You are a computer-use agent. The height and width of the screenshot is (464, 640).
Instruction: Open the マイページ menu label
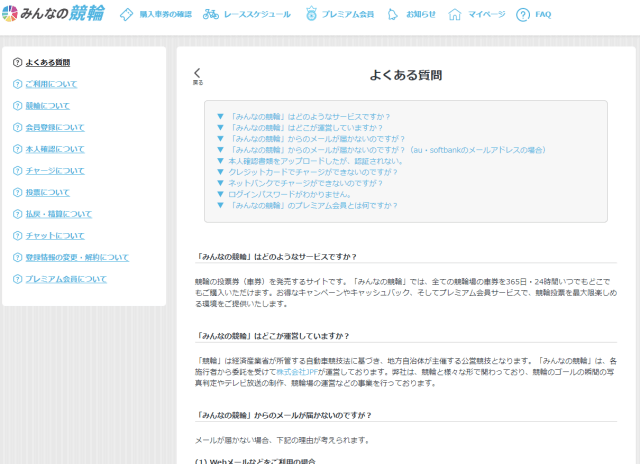tap(487, 15)
